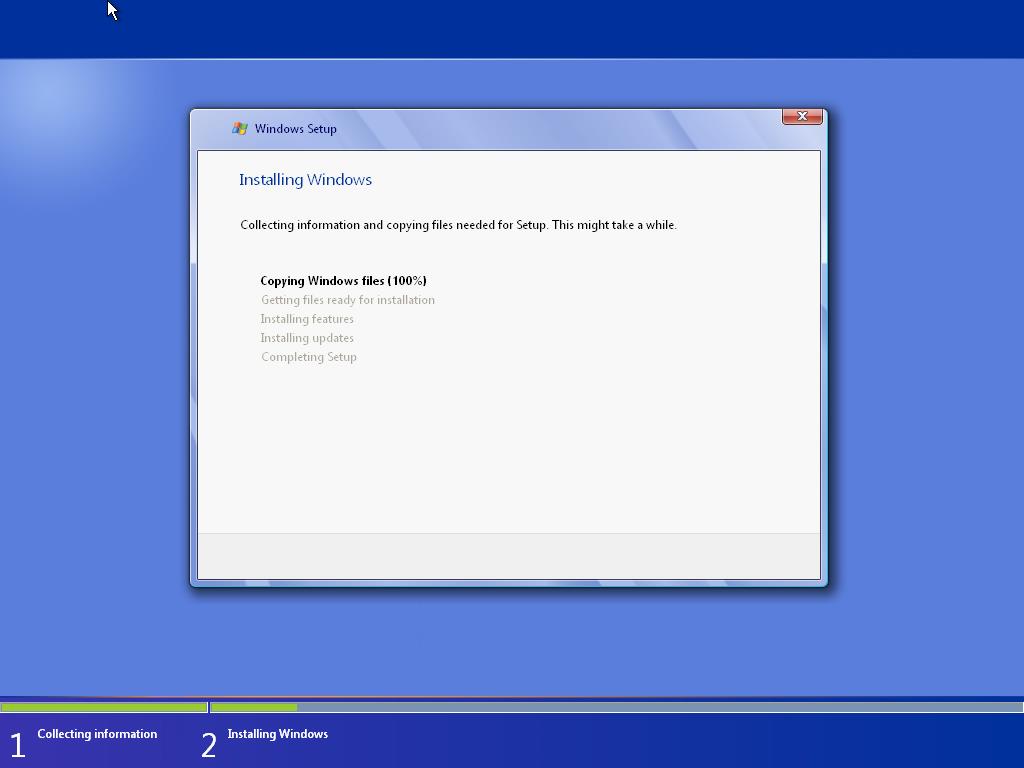1024x768 pixels.
Task: Click the dark blue banner atop the screen
Action: (x=512, y=29)
